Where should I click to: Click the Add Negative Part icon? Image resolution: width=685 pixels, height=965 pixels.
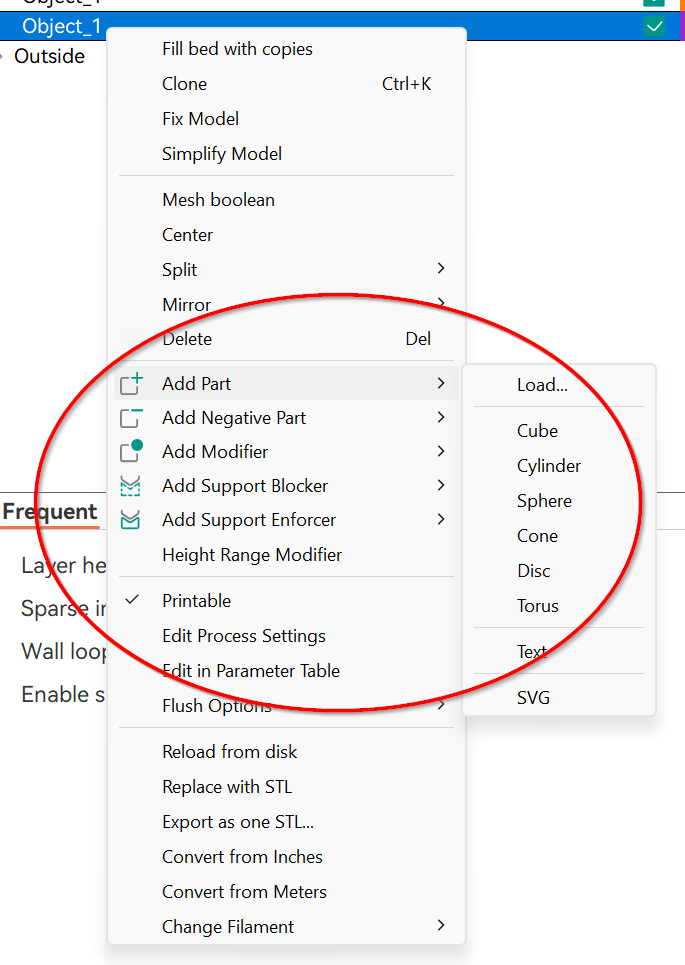point(131,418)
